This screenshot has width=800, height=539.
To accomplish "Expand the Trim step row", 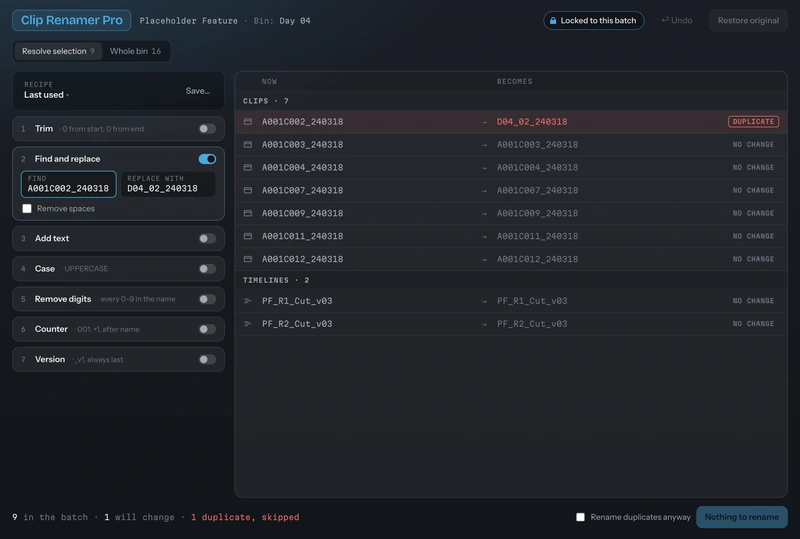I will 118,129.
